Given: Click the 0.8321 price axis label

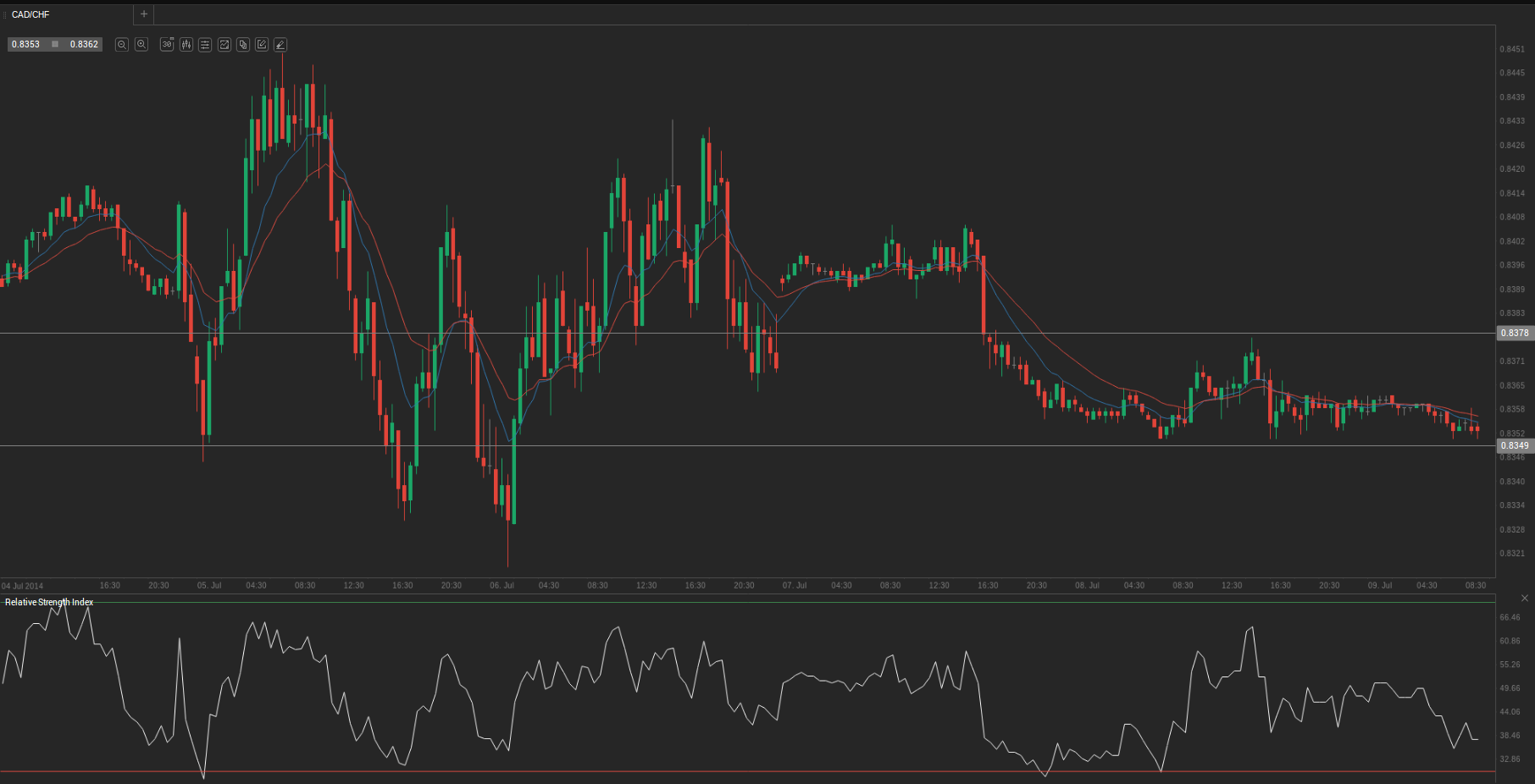Looking at the screenshot, I should pyautogui.click(x=1512, y=554).
